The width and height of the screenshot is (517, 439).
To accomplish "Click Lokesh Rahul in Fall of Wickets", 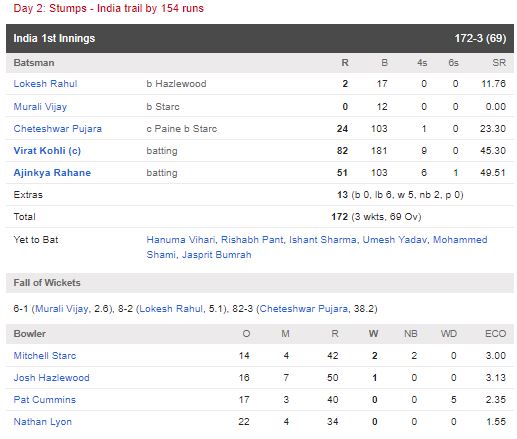I will (x=171, y=309).
